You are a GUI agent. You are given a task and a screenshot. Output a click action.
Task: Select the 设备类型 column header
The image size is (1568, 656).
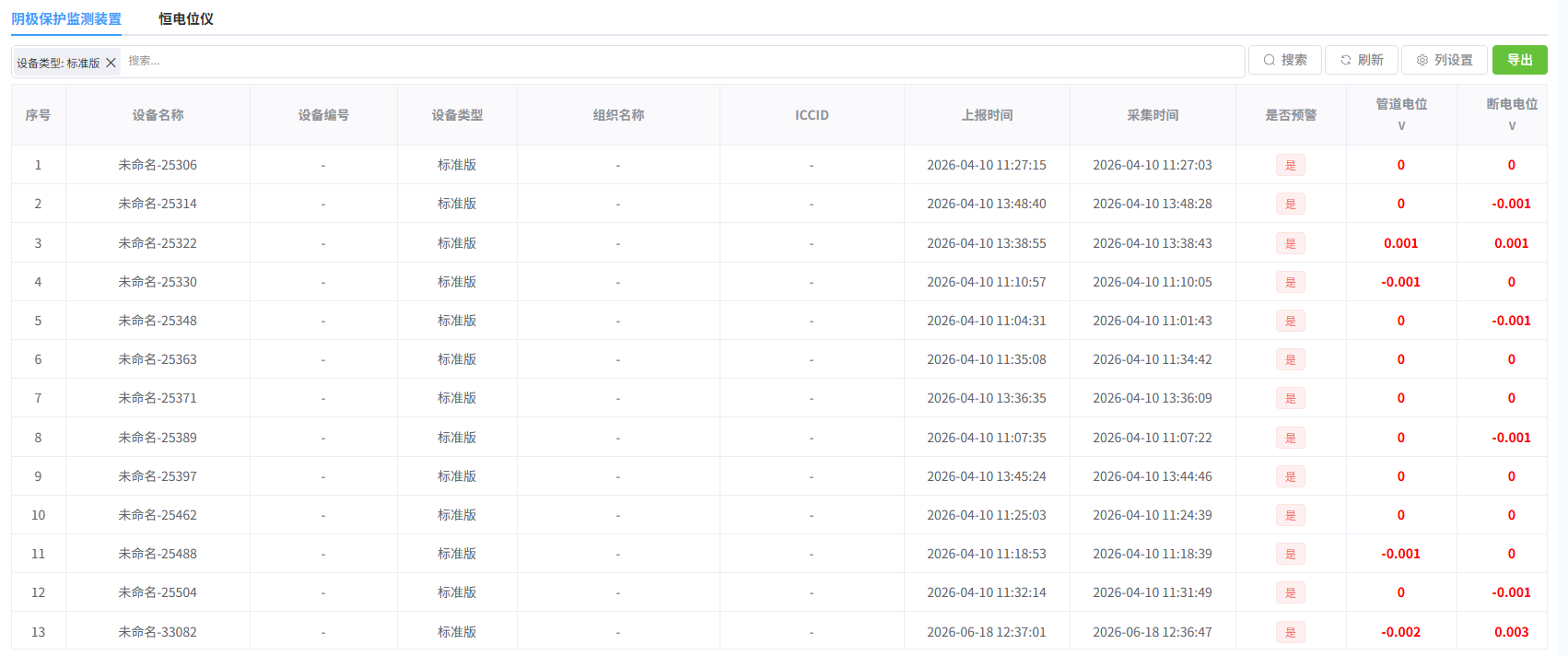click(x=457, y=115)
